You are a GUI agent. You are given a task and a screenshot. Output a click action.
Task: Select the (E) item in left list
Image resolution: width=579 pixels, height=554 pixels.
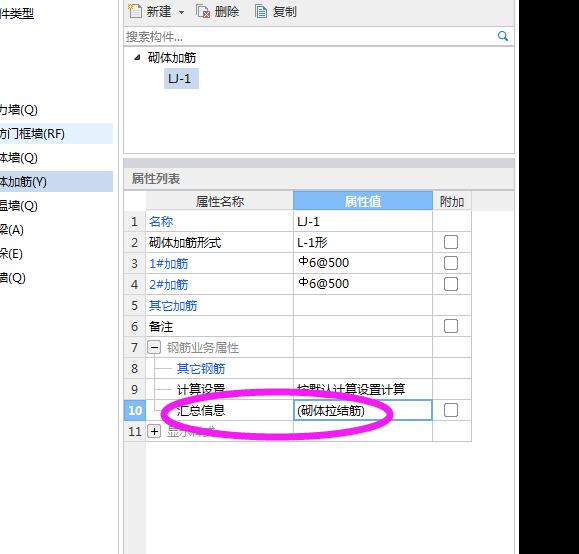(12, 254)
